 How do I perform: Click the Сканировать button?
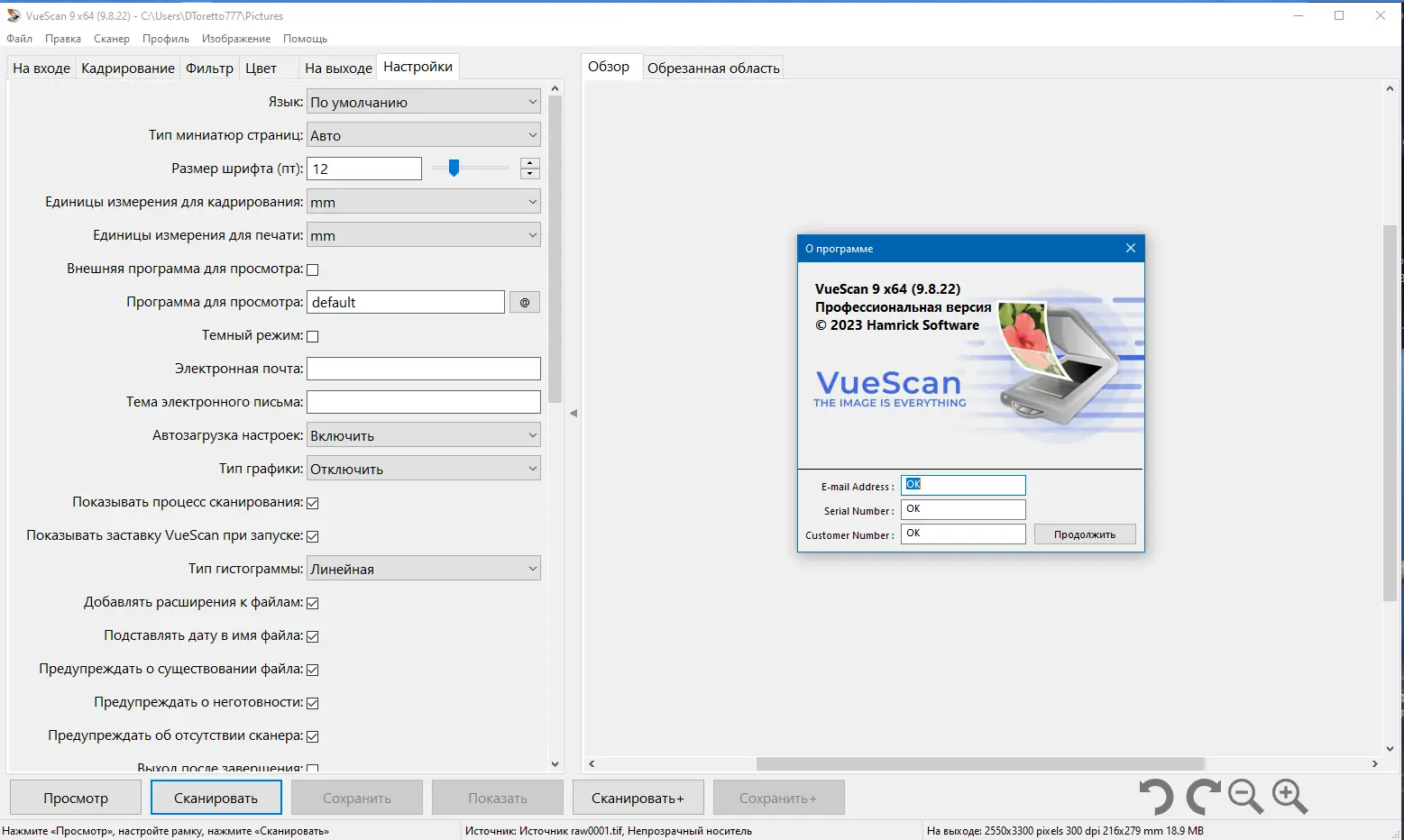tap(216, 798)
